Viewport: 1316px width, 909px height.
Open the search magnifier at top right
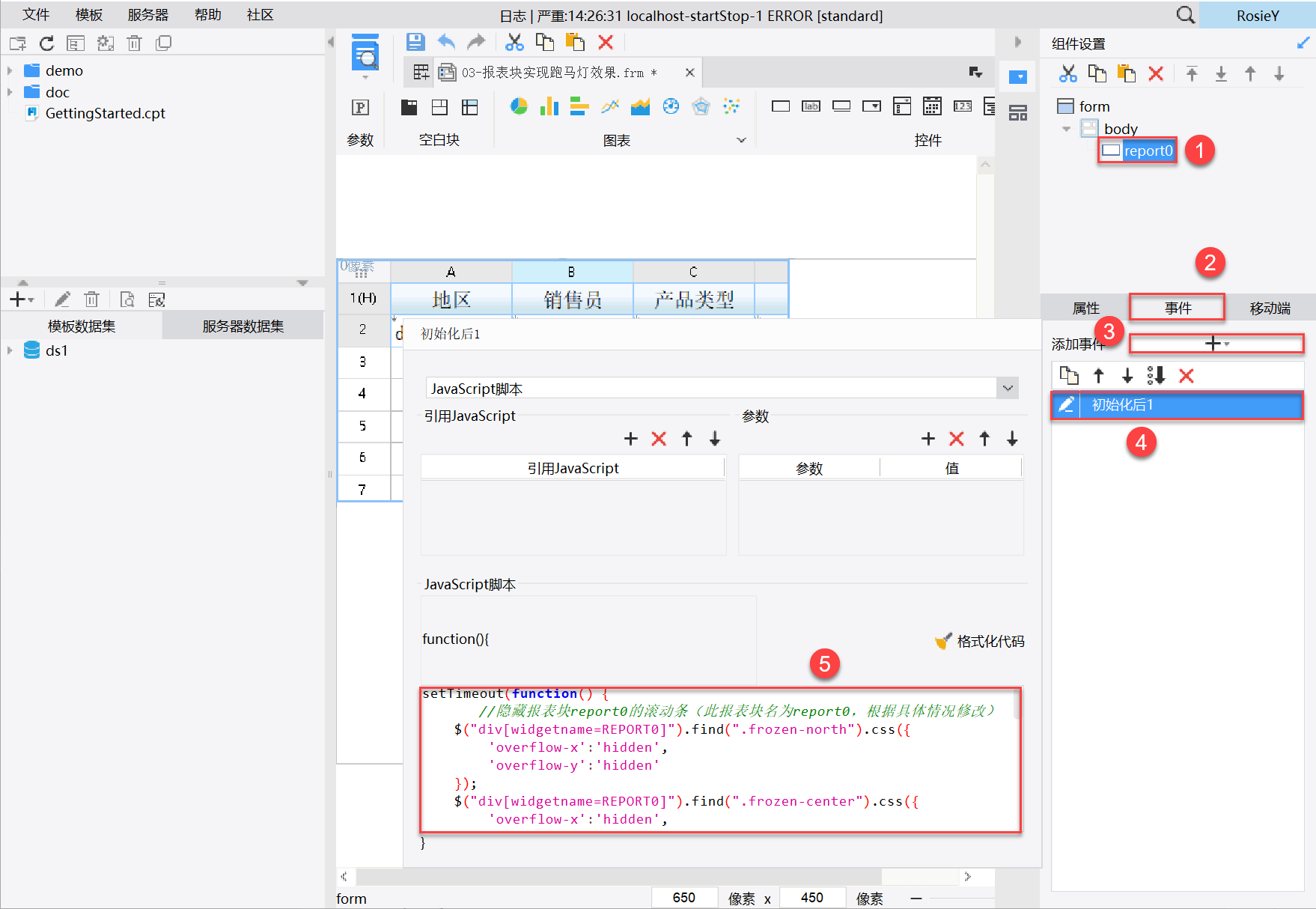(x=1185, y=15)
